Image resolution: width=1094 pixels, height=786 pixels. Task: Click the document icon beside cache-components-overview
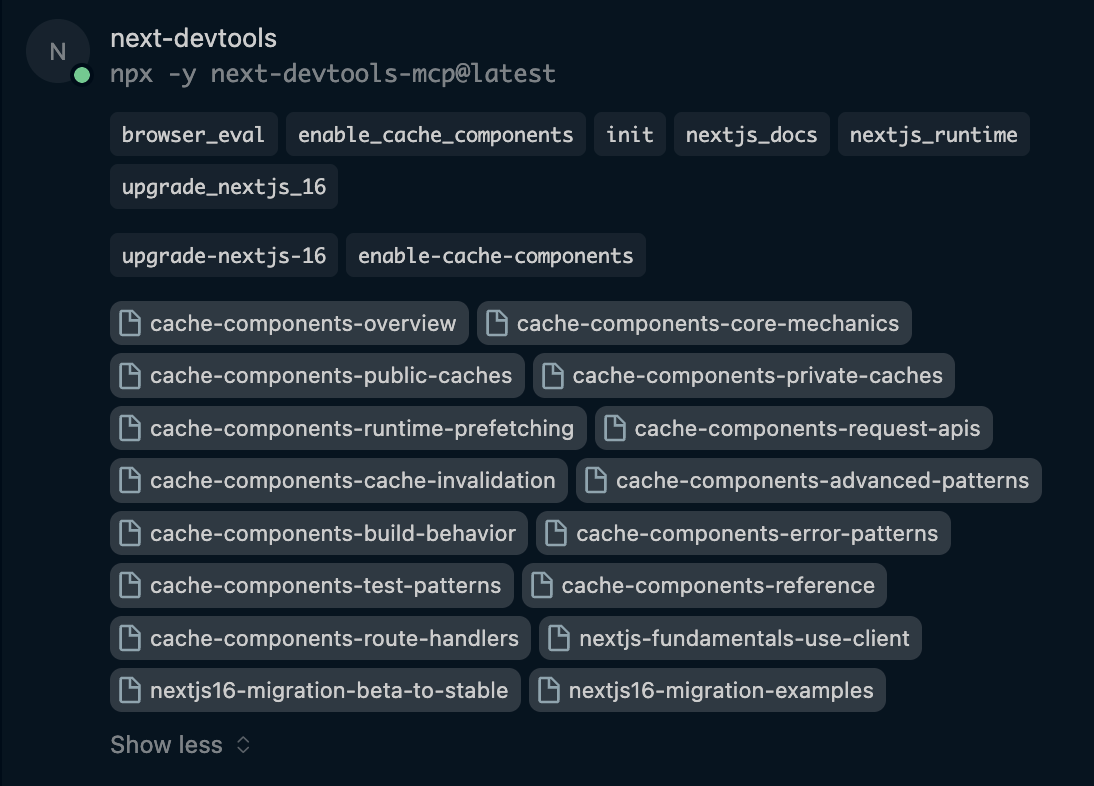pos(130,323)
